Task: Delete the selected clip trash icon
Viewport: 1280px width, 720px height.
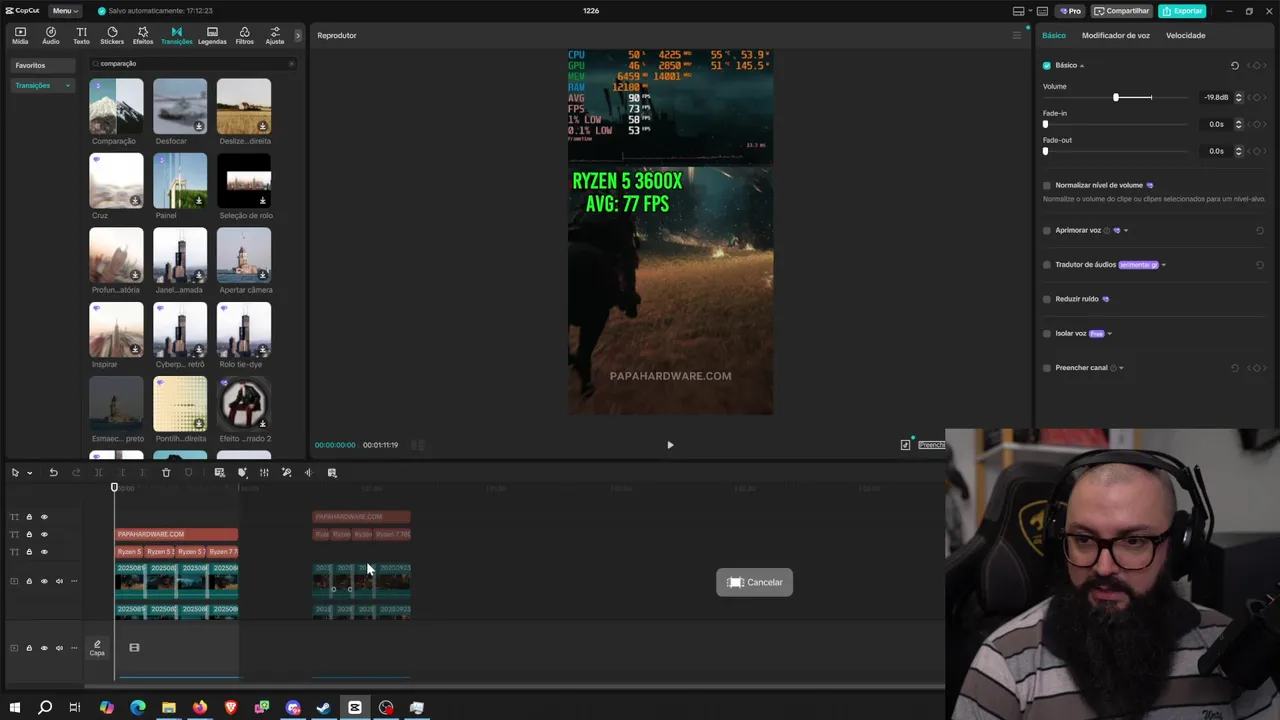Action: tap(166, 473)
